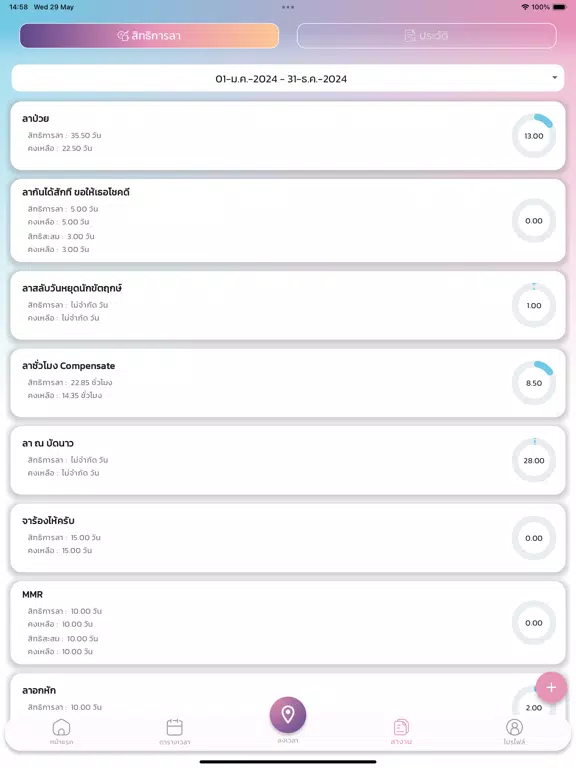Select the leave document icon in bottom bar
Screen dimensions: 576x768
pos(401,727)
